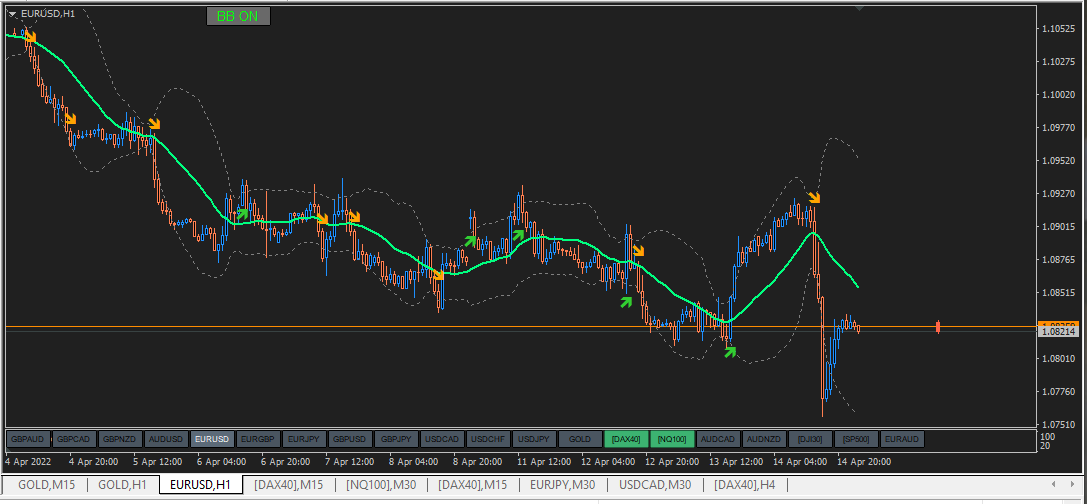Click the 8 Apr 04:00 time label
Viewport: 1087px width, 504px height.
[x=412, y=462]
